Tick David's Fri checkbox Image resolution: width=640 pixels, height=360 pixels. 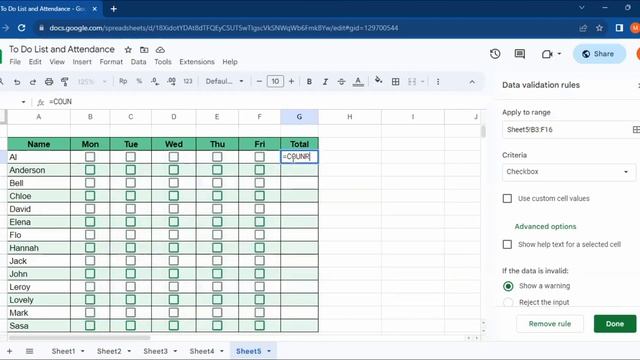point(260,209)
